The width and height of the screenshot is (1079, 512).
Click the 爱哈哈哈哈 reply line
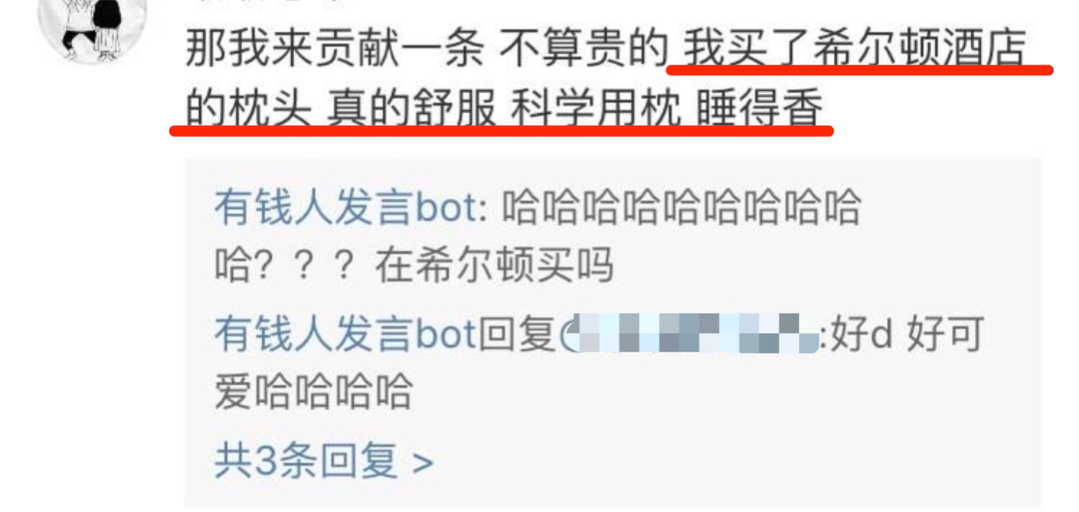click(x=313, y=392)
